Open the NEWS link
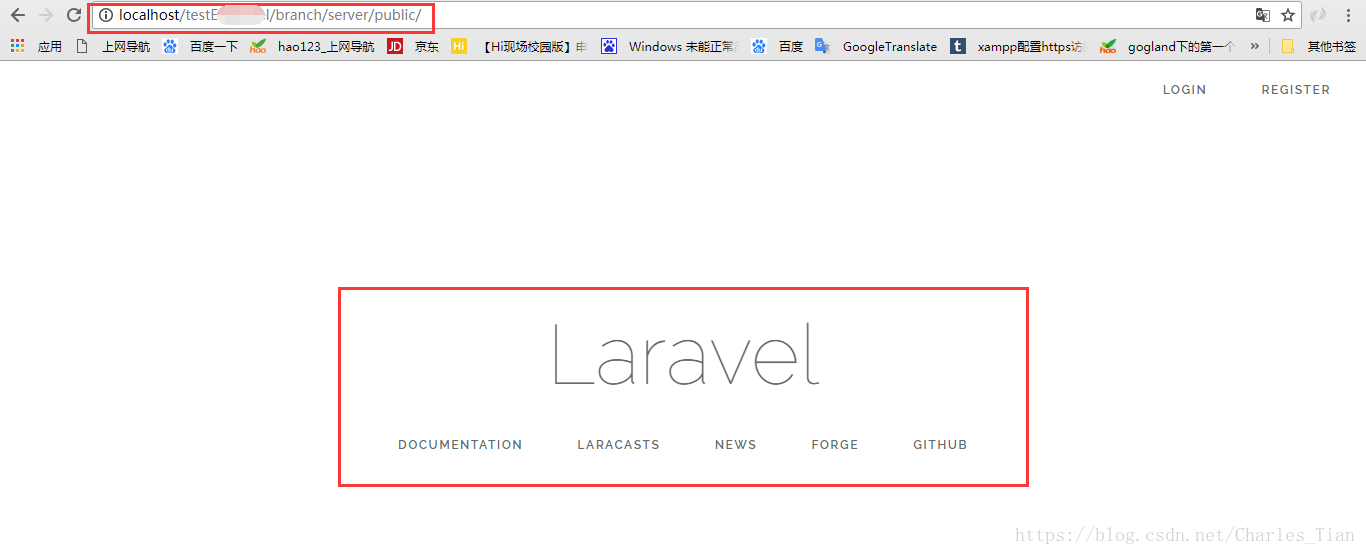 735,445
